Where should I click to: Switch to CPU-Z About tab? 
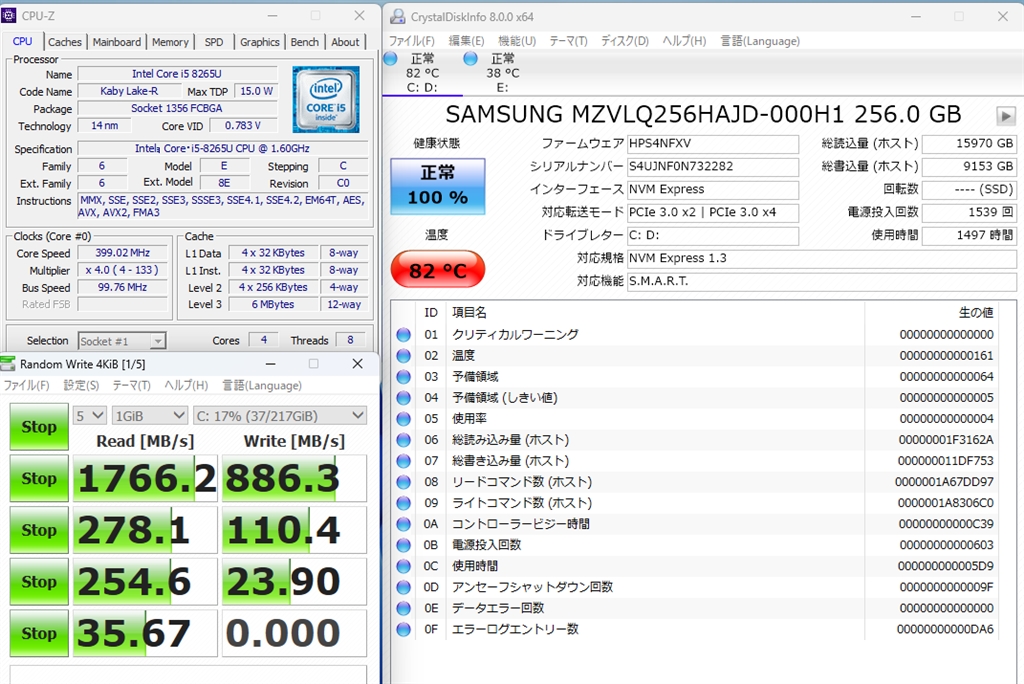click(x=345, y=42)
